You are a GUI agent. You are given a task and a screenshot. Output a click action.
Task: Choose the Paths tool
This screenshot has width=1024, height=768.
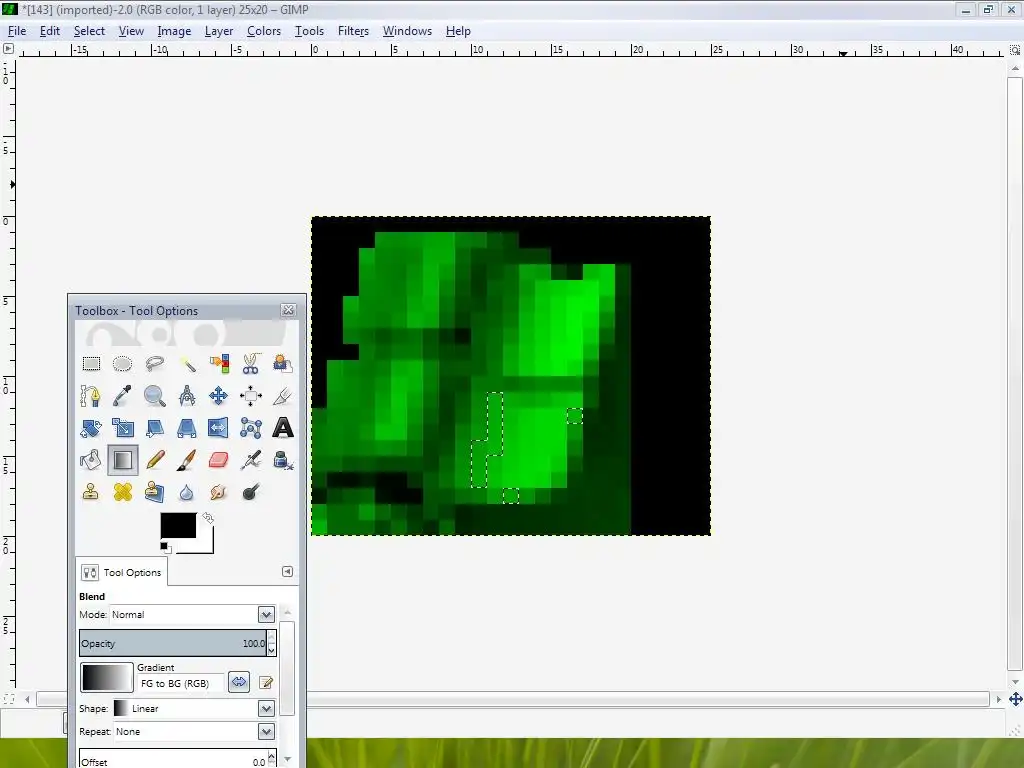click(x=91, y=396)
